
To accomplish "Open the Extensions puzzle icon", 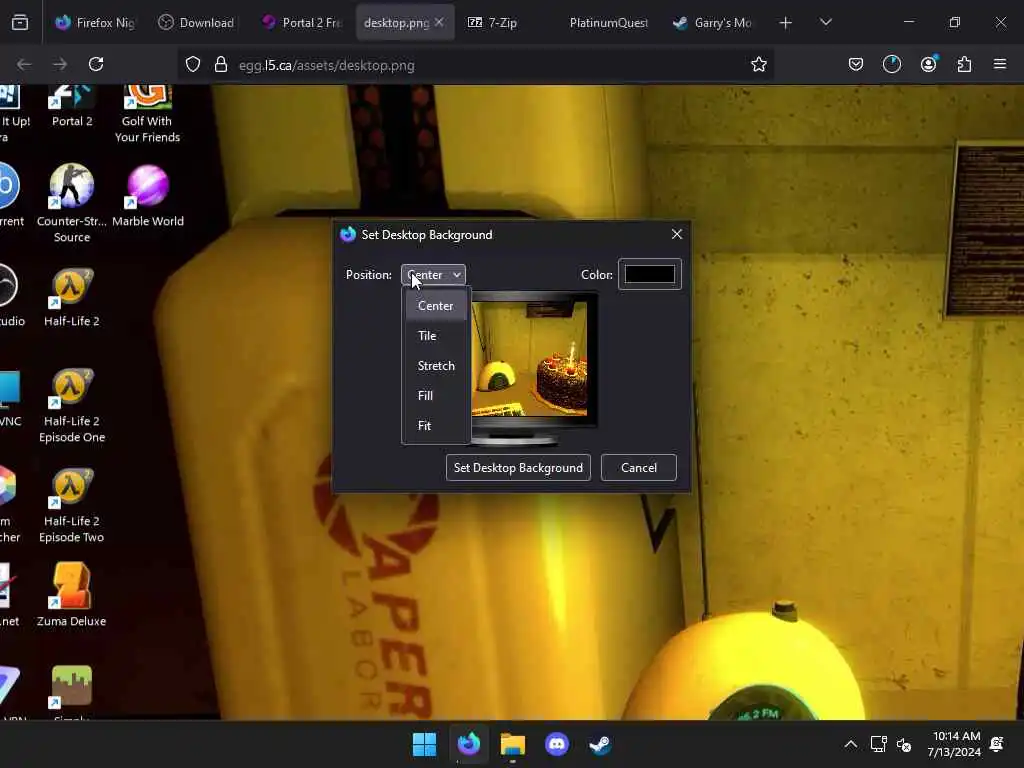I will (964, 65).
